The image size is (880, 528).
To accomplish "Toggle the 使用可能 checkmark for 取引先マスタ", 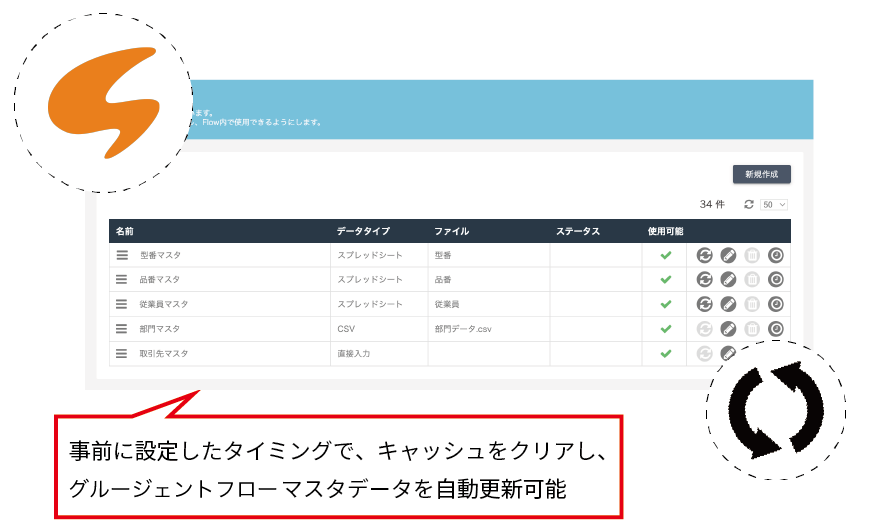I will point(665,353).
